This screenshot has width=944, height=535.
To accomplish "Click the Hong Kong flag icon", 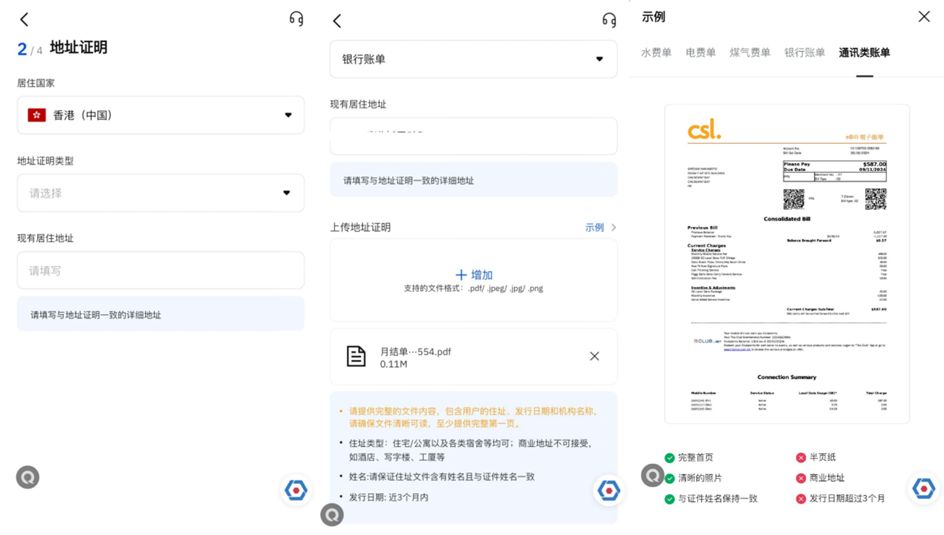I will [37, 115].
